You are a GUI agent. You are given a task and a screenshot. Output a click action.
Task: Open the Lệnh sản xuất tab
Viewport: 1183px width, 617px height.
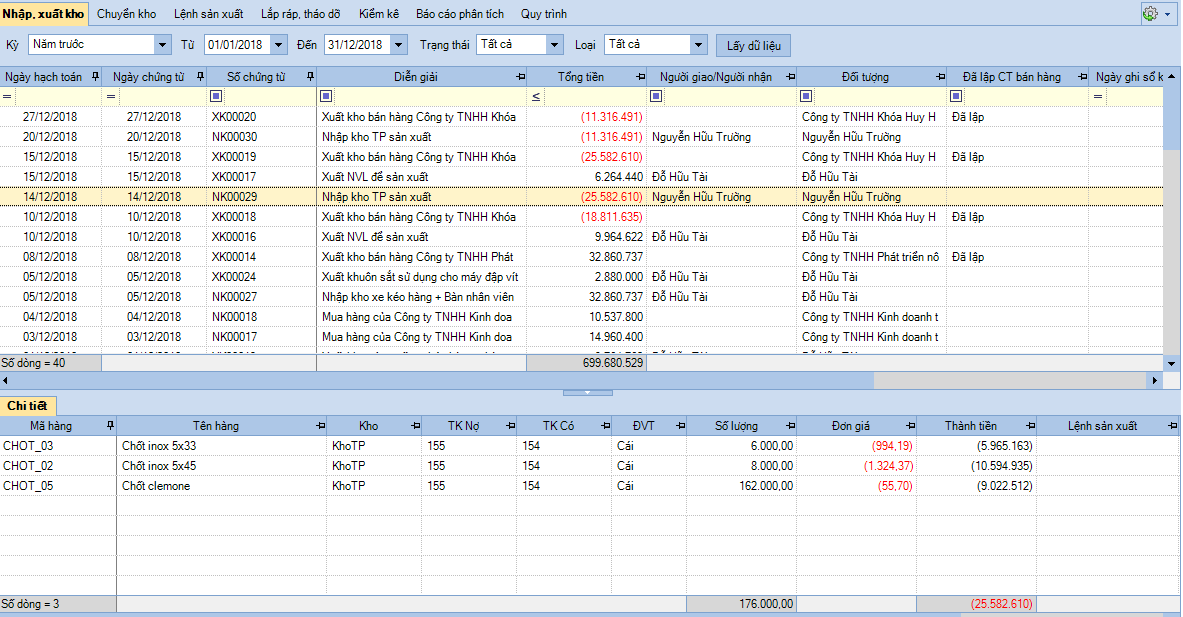207,14
